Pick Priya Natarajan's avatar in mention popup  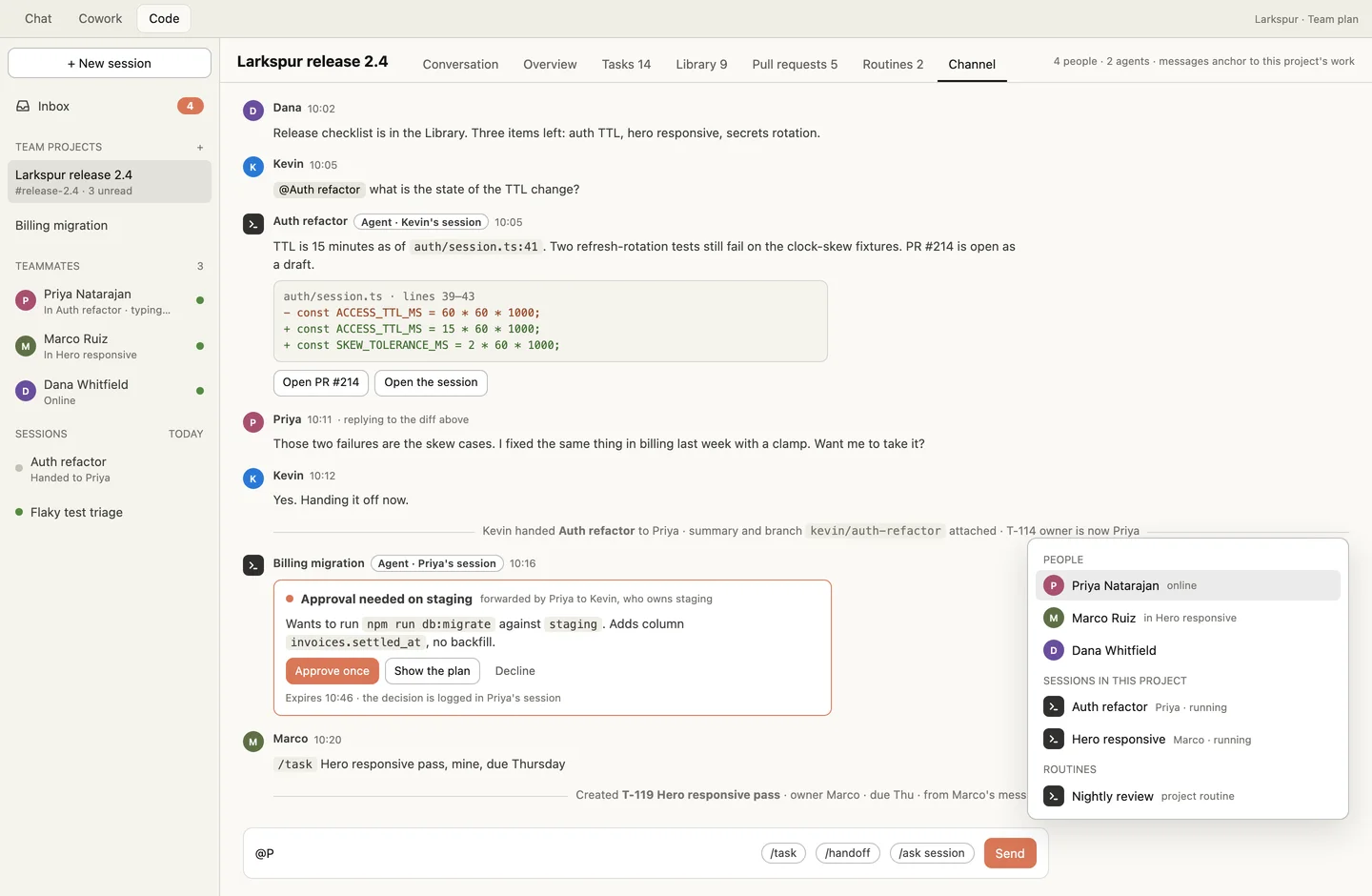(1054, 585)
